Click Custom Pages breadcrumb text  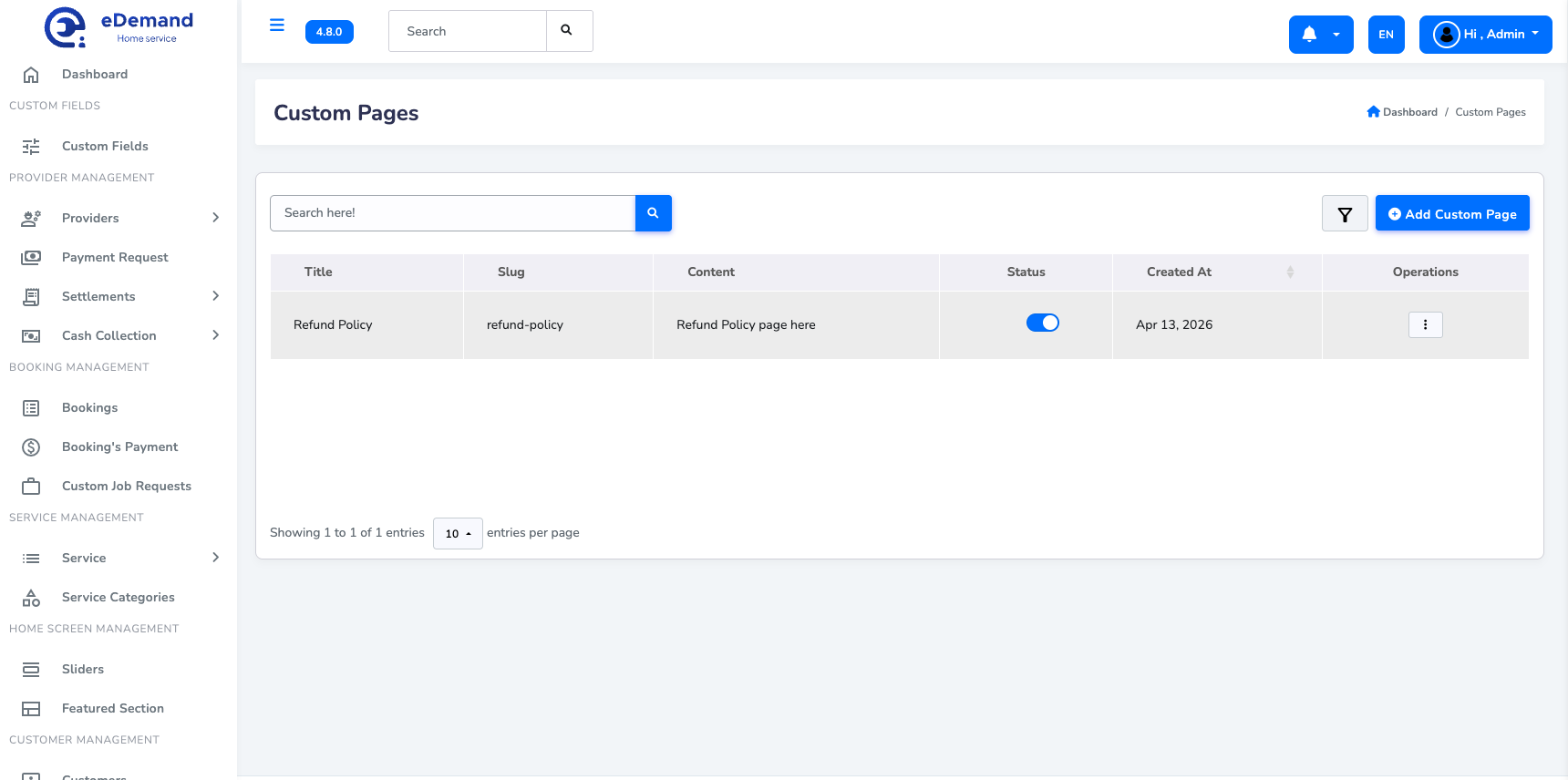pos(1491,112)
